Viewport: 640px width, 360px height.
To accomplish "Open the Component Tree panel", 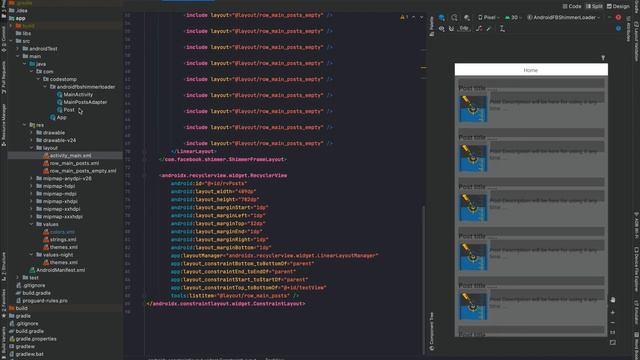I will point(432,331).
